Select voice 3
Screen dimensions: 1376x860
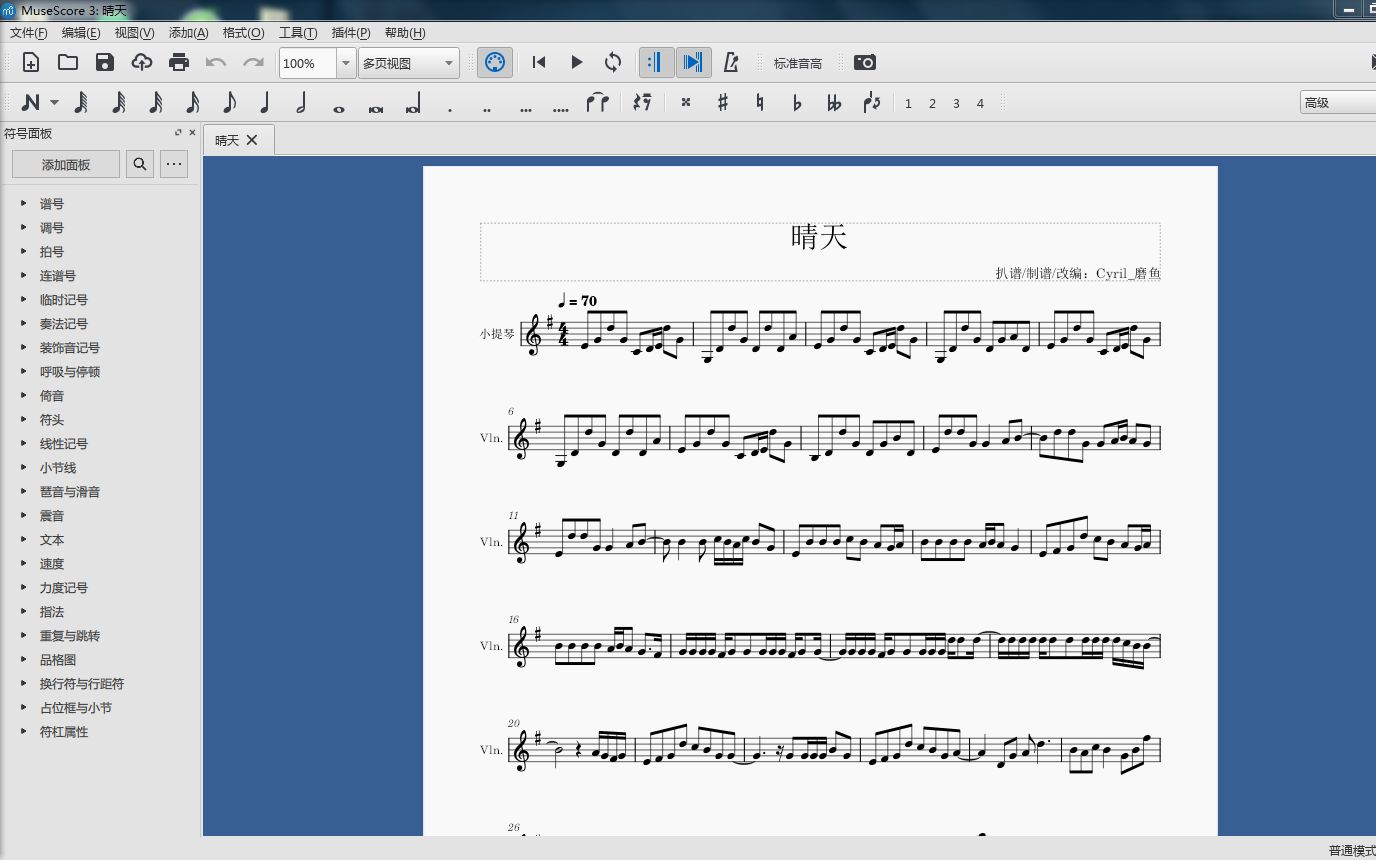[x=956, y=103]
